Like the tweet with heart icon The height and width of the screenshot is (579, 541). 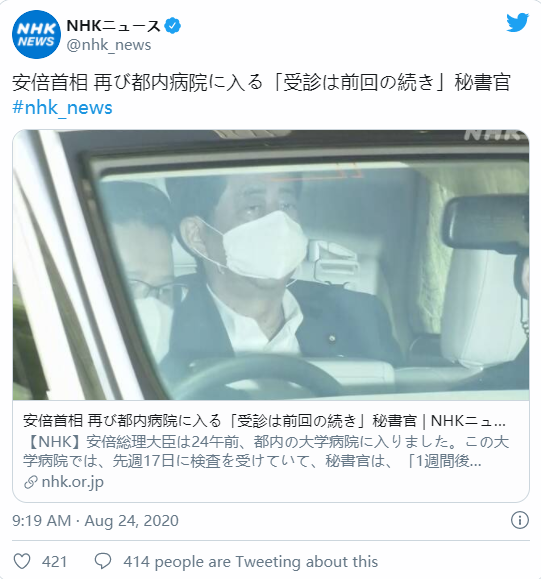click(22, 562)
